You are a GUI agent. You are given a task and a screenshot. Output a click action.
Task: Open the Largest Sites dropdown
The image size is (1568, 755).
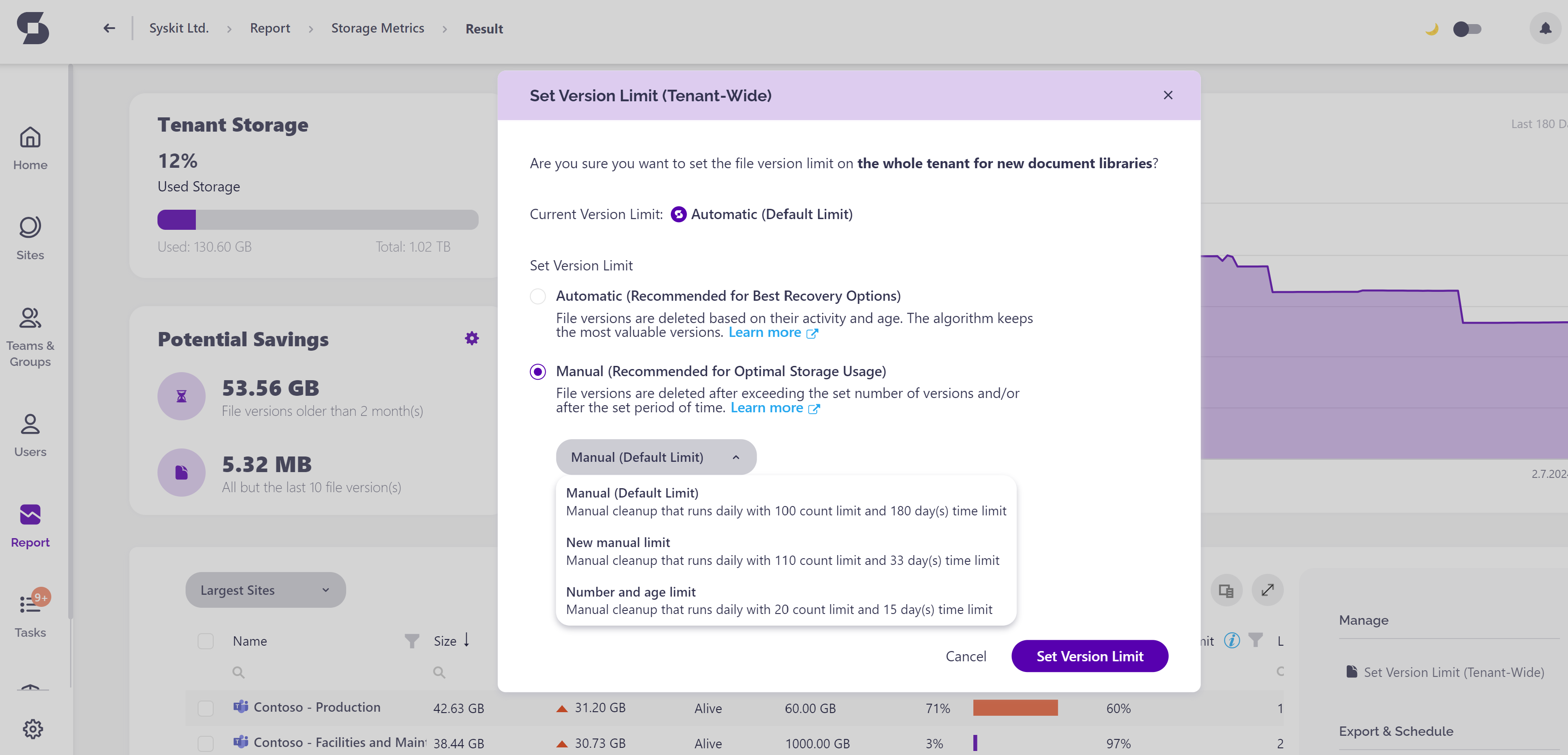[x=265, y=590]
